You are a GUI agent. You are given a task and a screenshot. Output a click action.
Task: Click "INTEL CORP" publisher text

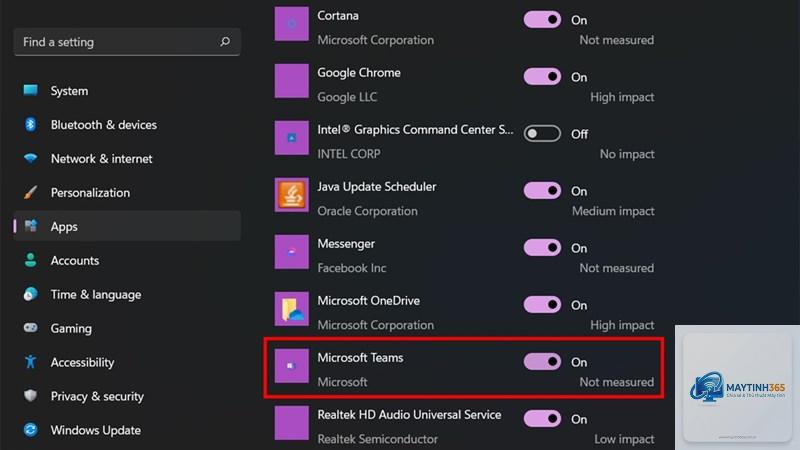(348, 154)
